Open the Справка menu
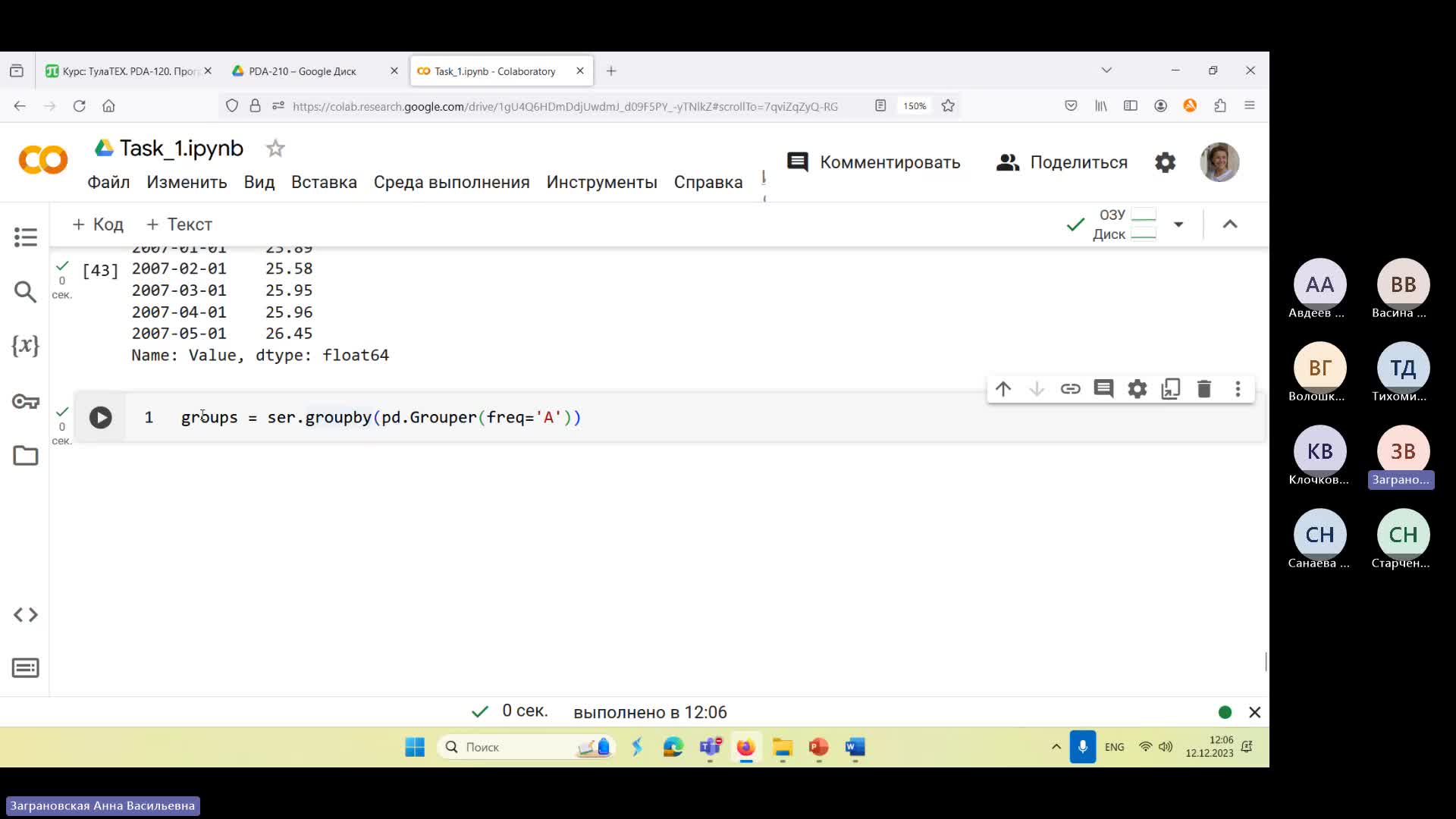Image resolution: width=1456 pixels, height=819 pixels. point(708,183)
